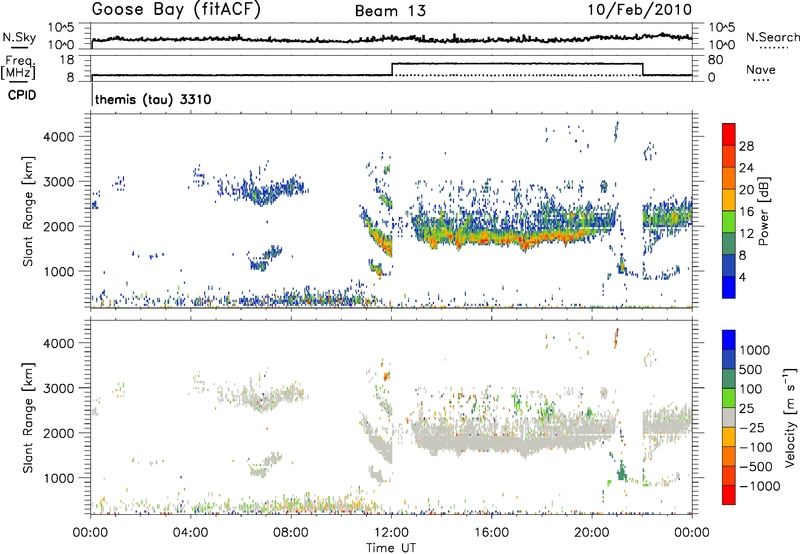Click the "18" frequency tick label
This screenshot has width=800, height=554.
pos(65,60)
